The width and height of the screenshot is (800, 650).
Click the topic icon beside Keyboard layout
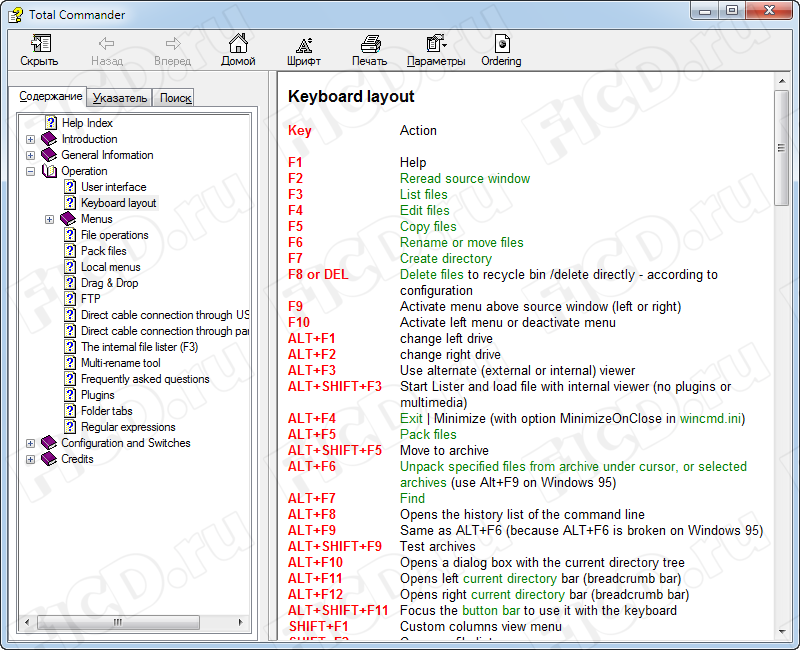(70, 203)
